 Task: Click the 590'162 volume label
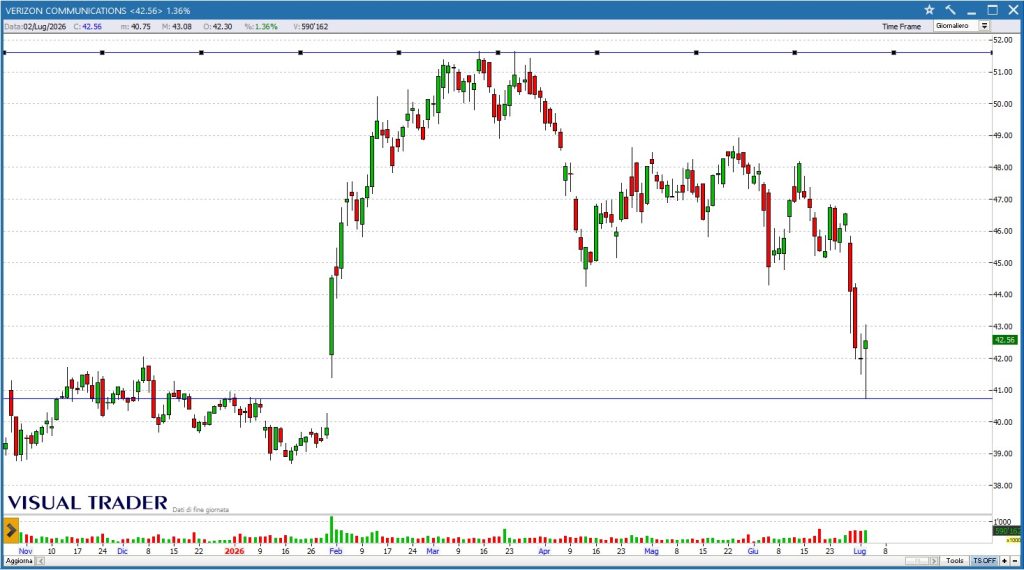click(x=1006, y=531)
